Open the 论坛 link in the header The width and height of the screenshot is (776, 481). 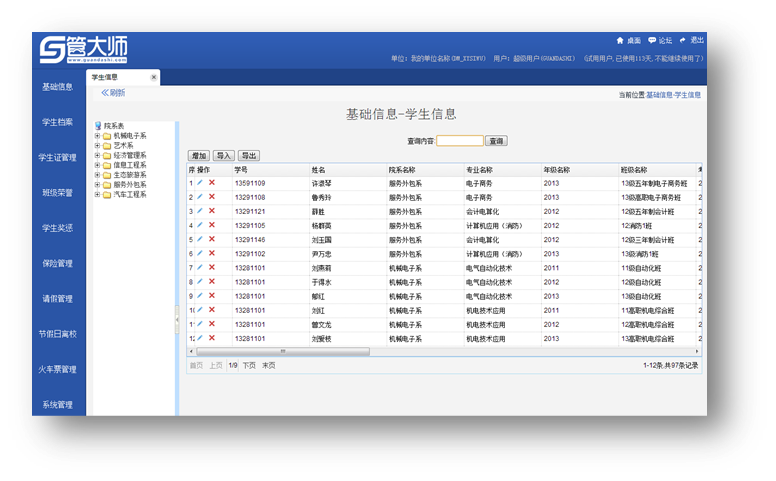[x=660, y=41]
